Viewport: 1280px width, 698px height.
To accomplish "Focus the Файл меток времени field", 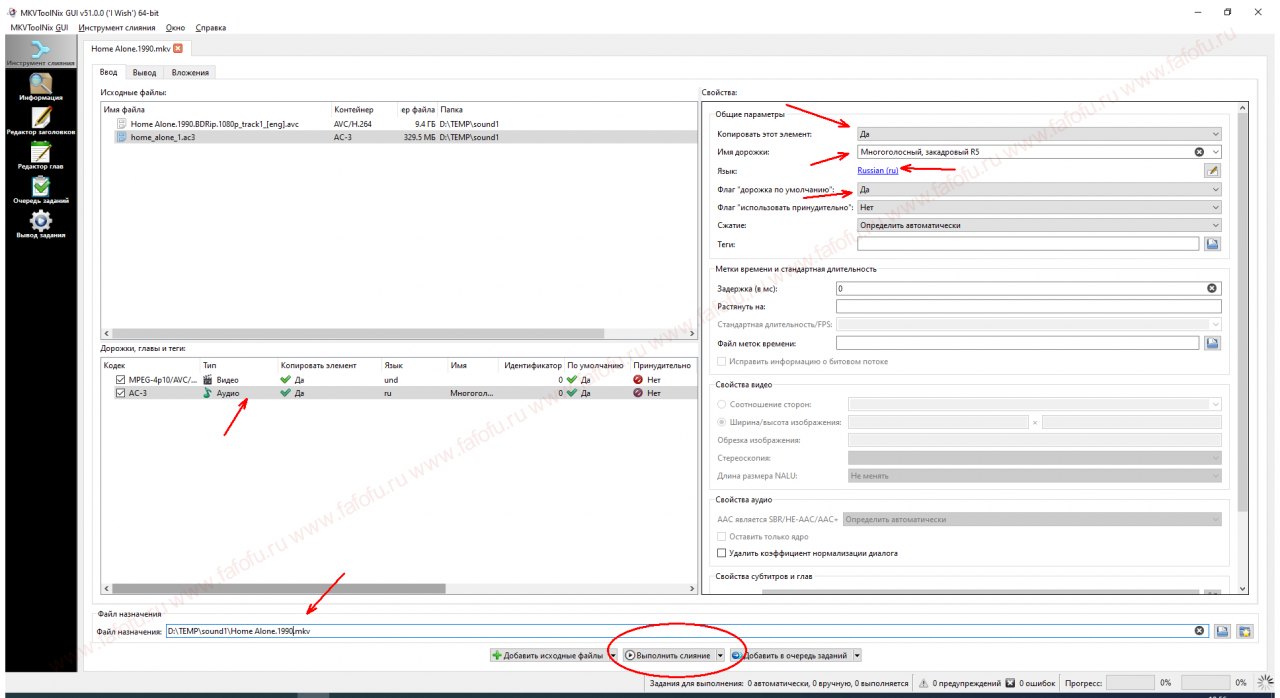I will 1017,343.
